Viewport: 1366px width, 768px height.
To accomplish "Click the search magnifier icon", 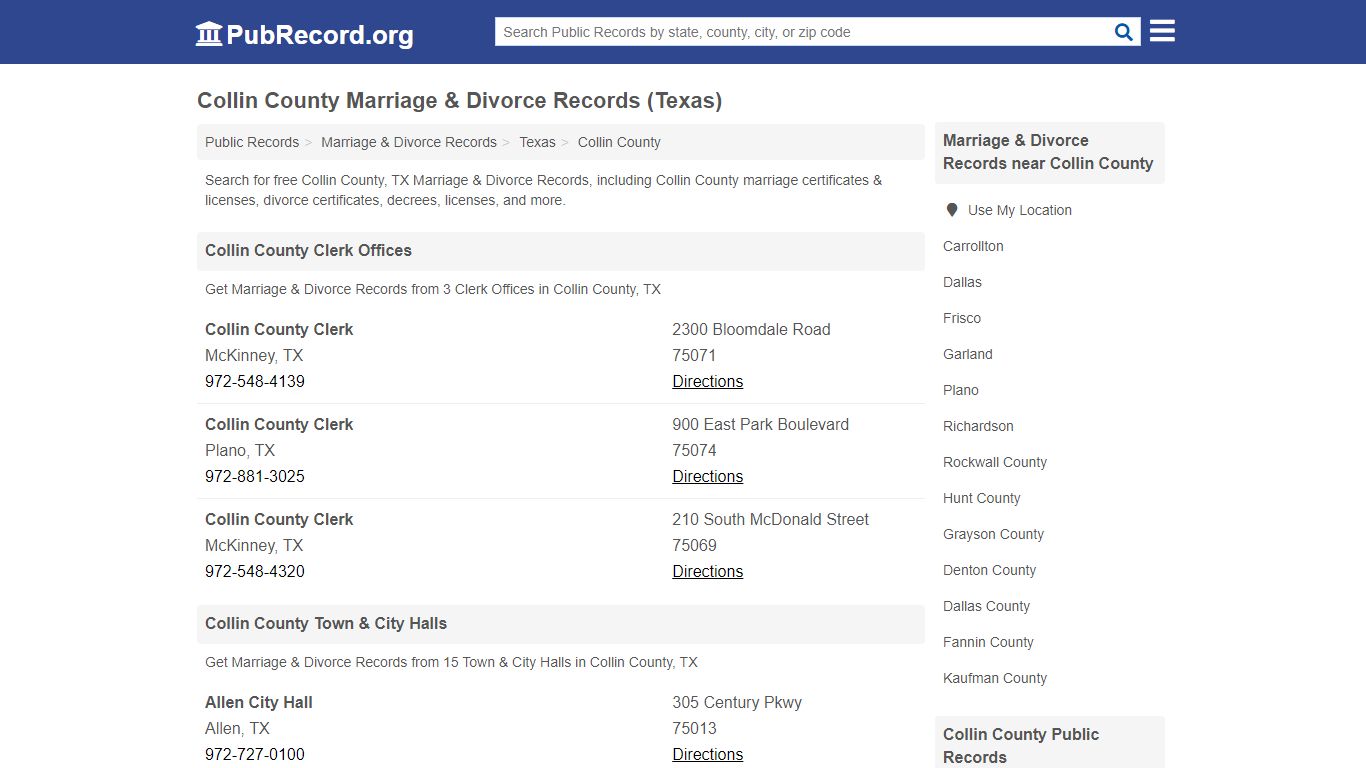I will pos(1124,32).
